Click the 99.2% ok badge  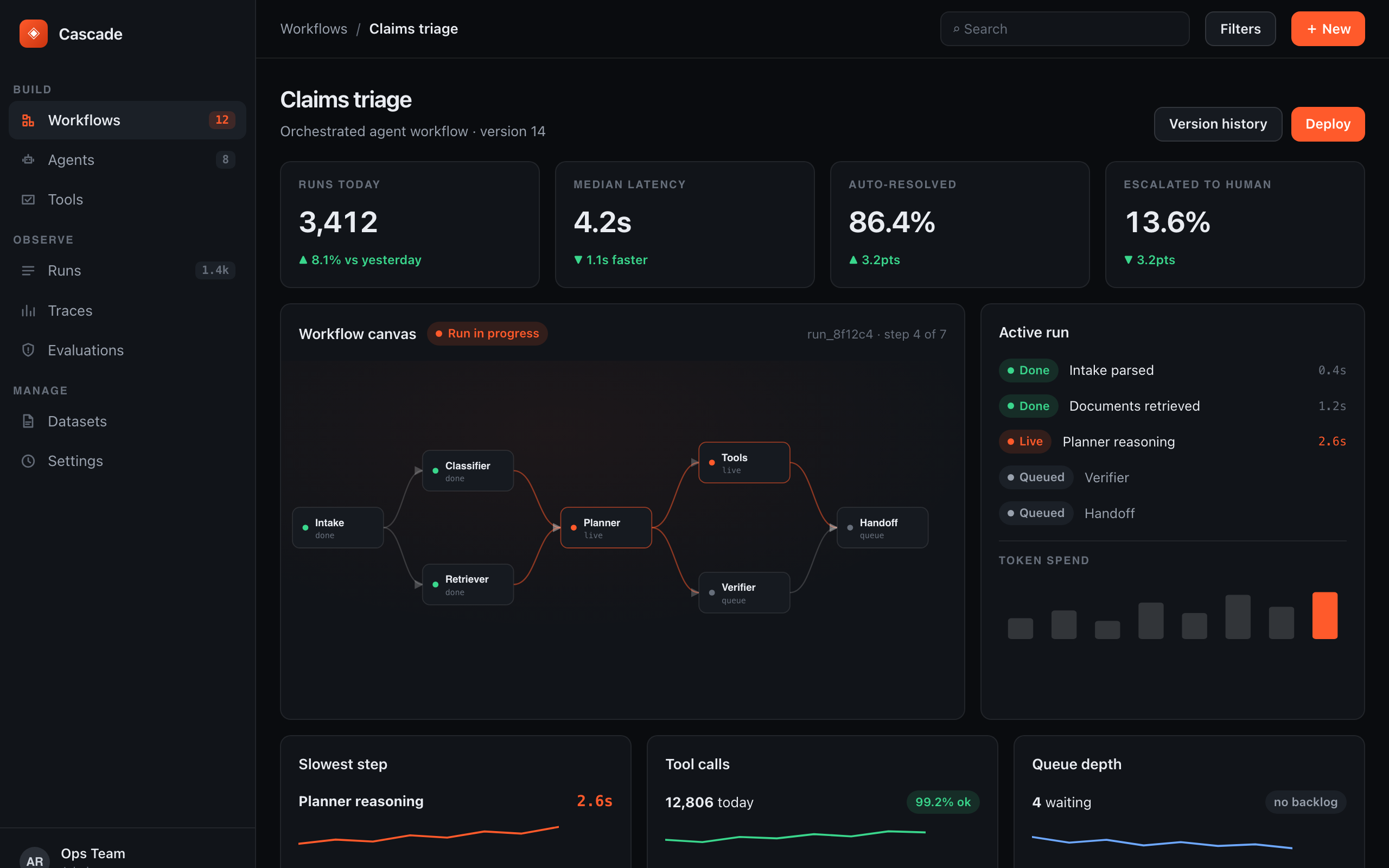pos(942,802)
